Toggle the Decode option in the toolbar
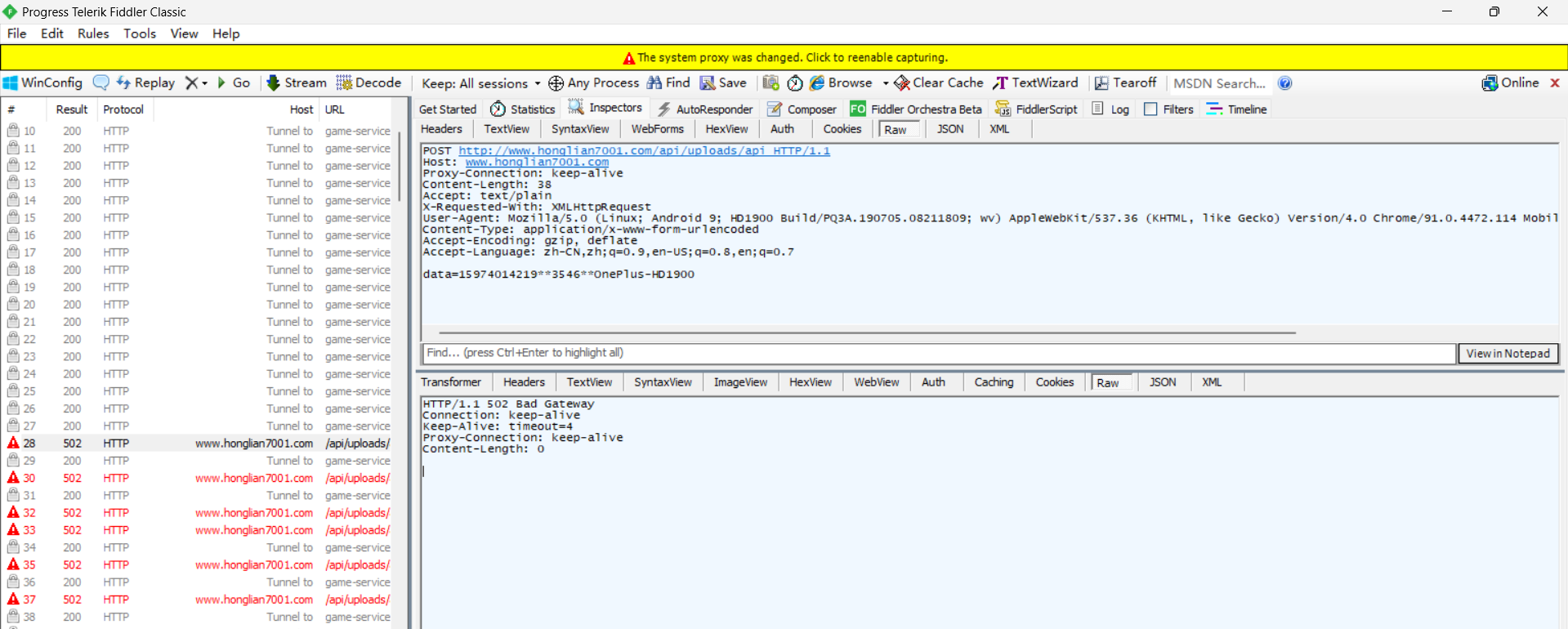1568x629 pixels. tap(369, 83)
